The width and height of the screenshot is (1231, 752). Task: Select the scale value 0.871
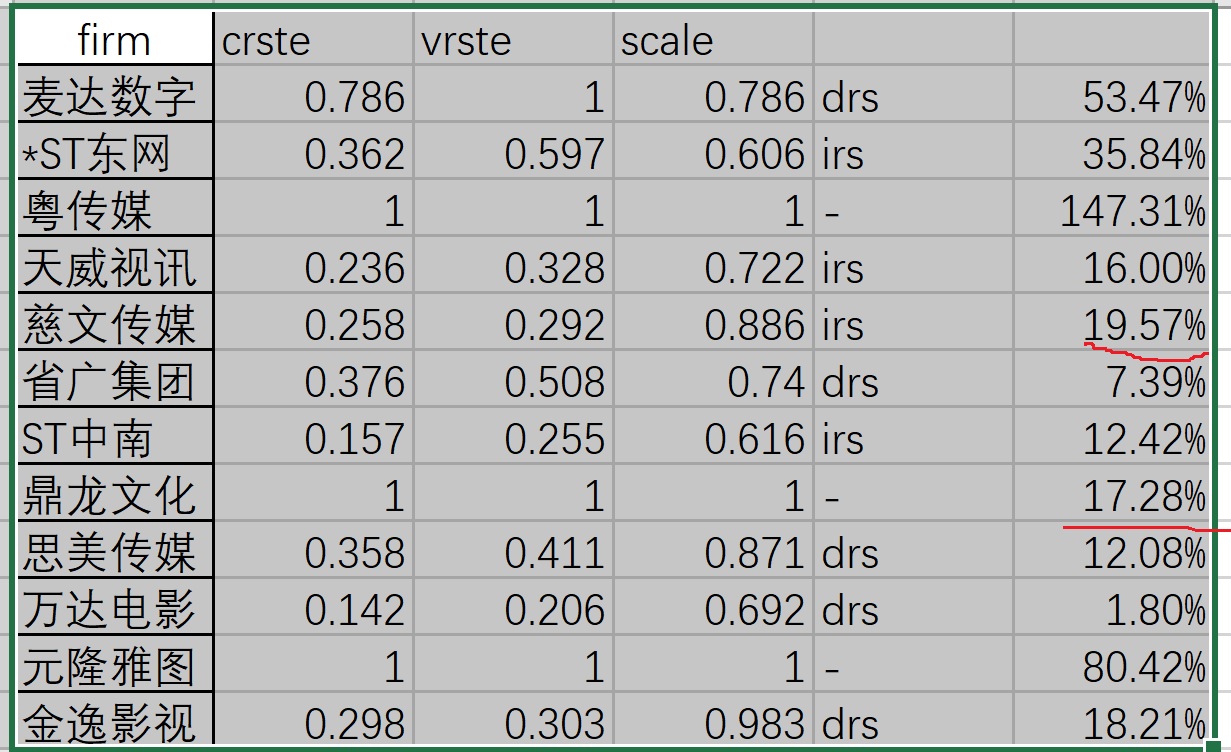[x=713, y=553]
